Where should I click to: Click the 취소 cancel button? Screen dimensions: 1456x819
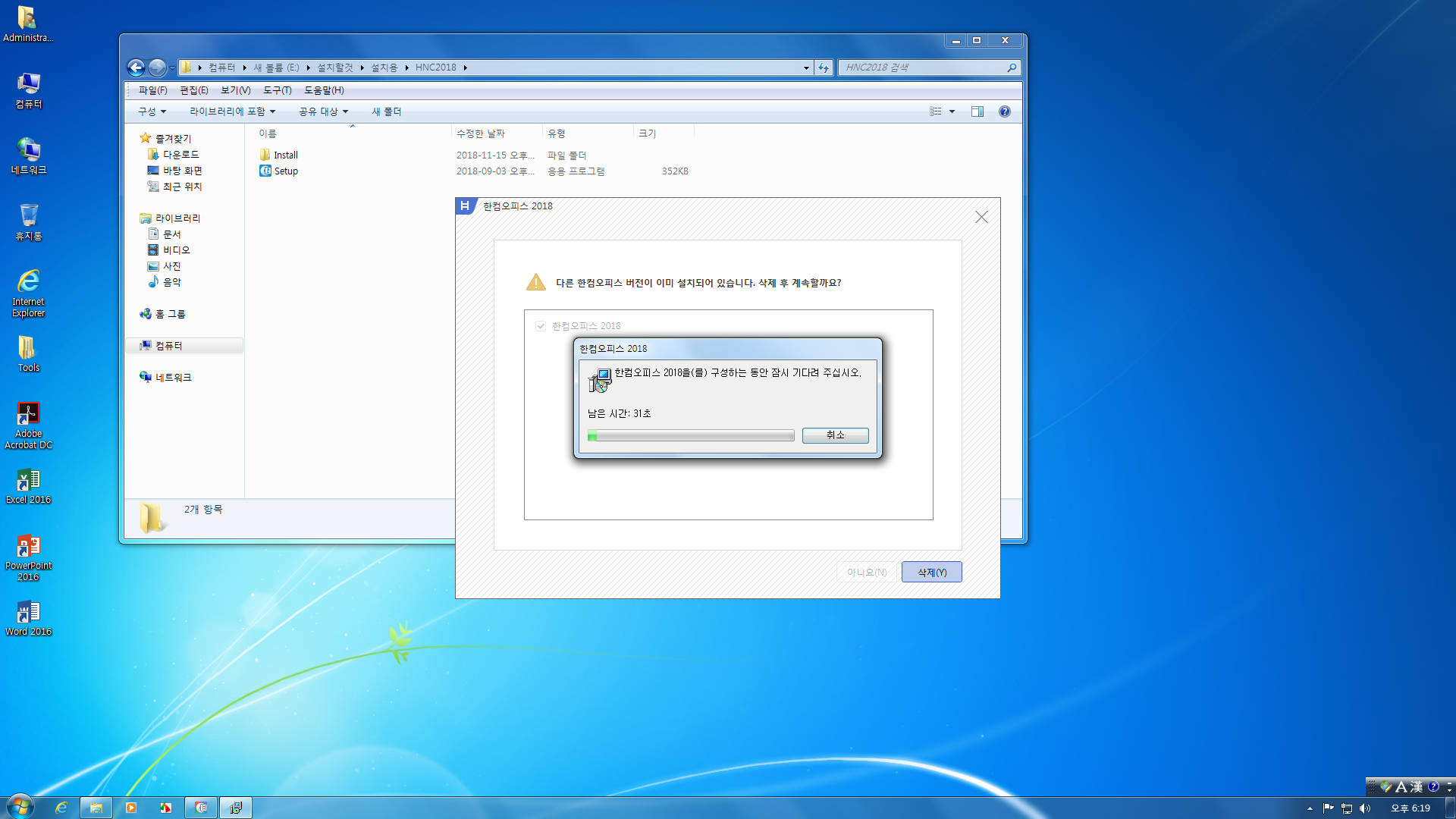click(835, 435)
